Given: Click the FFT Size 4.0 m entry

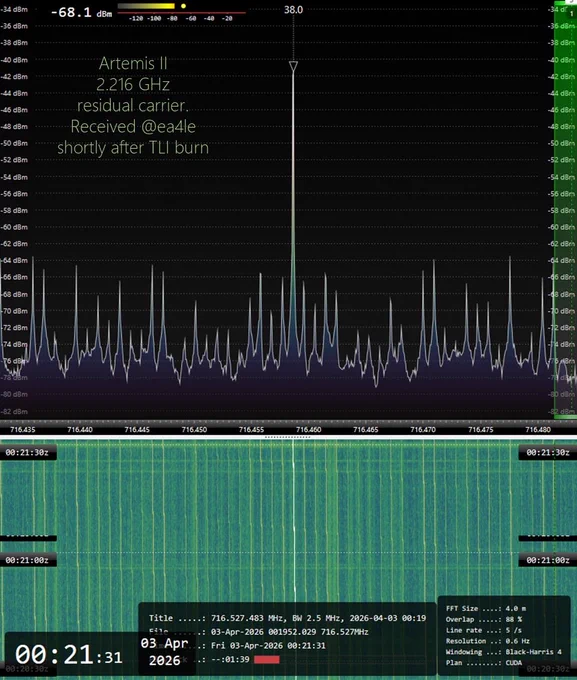Looking at the screenshot, I should [486, 608].
